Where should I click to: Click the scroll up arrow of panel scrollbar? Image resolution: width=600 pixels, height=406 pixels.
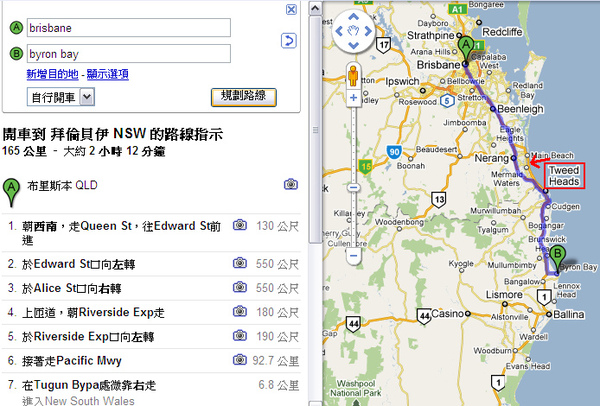(315, 8)
